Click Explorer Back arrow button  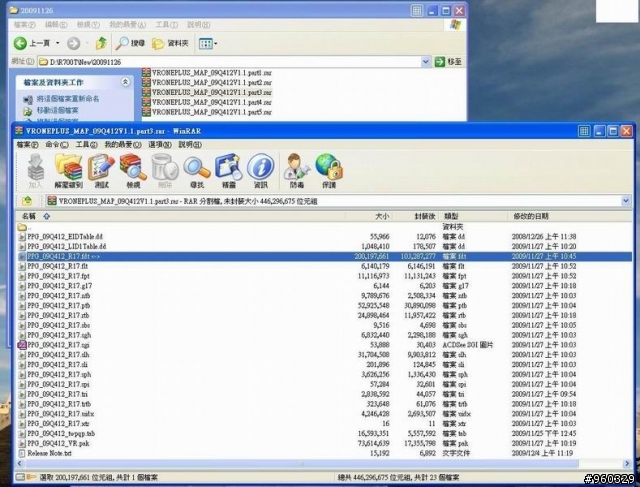31,43
